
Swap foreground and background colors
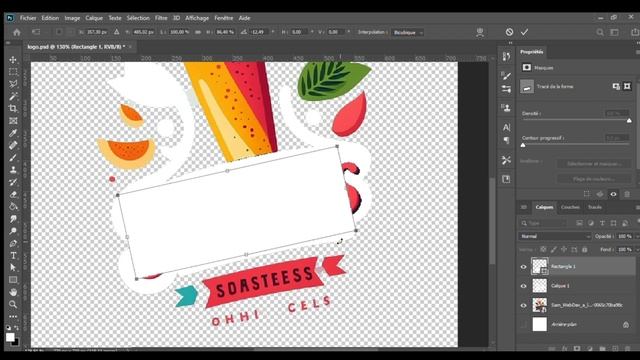point(17,327)
